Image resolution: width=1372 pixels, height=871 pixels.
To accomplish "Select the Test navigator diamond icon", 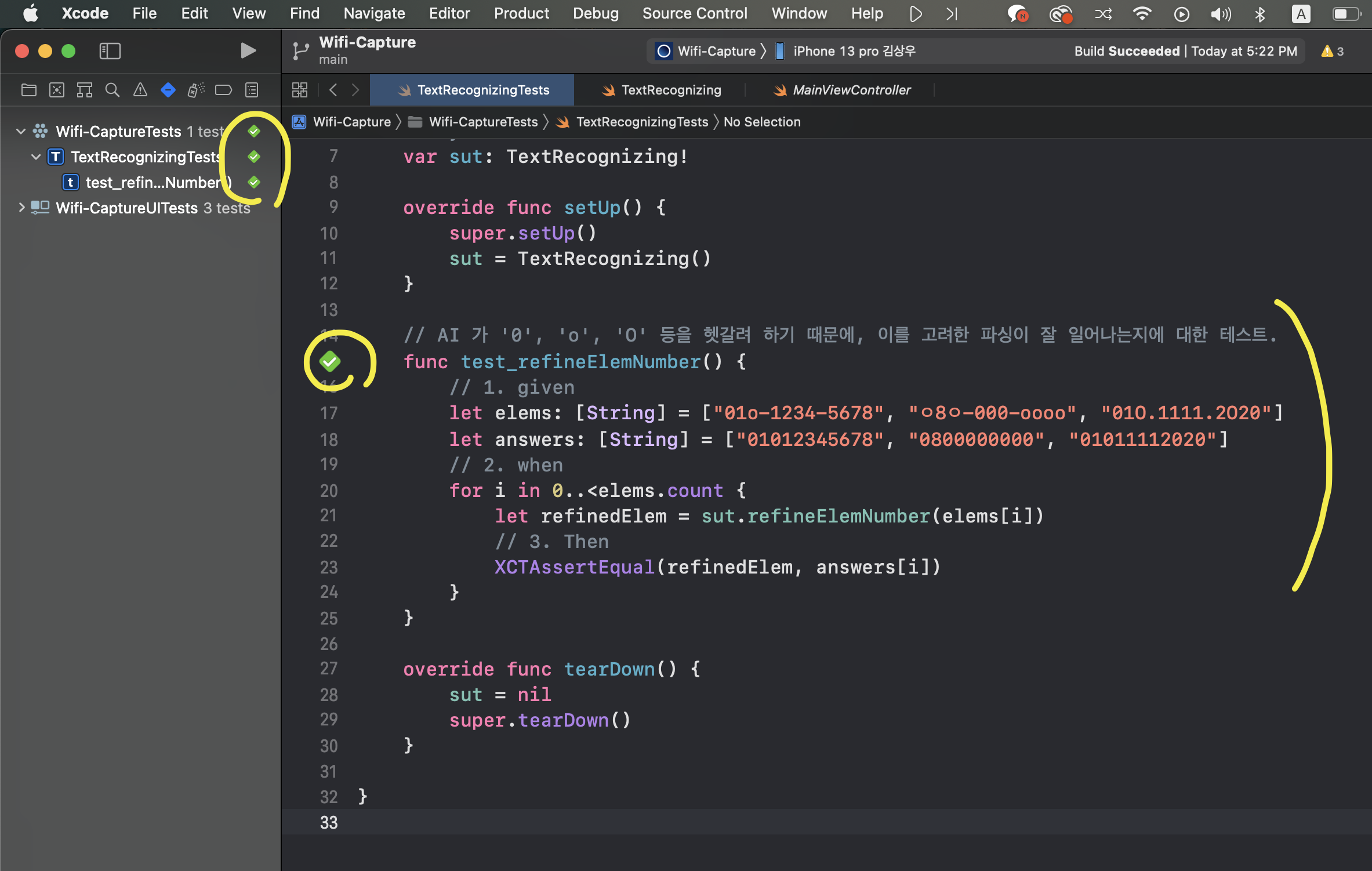I will pos(168,90).
